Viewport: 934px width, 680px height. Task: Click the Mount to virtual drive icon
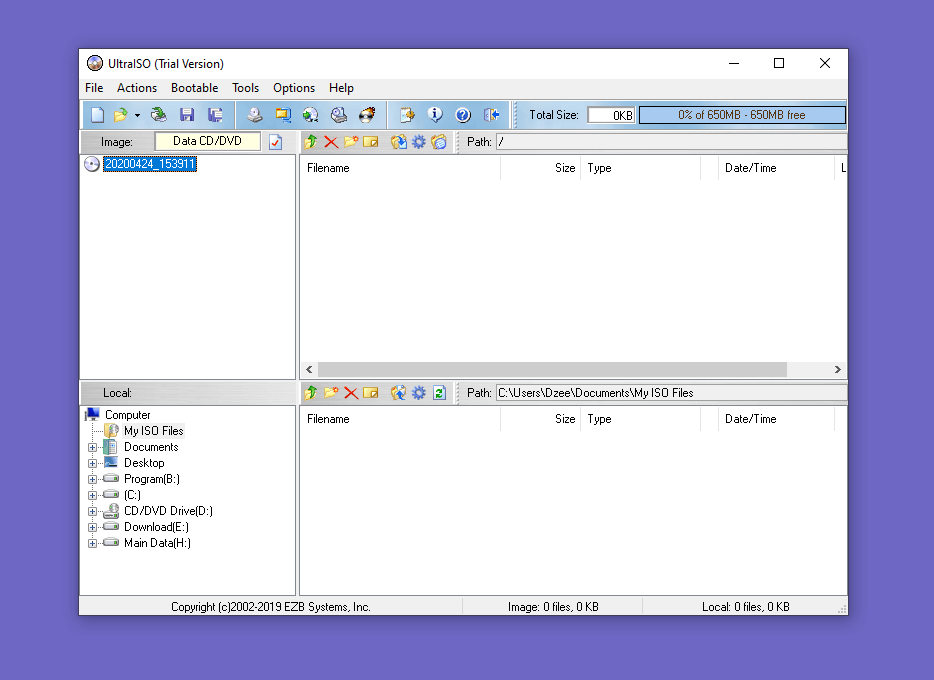pyautogui.click(x=339, y=115)
